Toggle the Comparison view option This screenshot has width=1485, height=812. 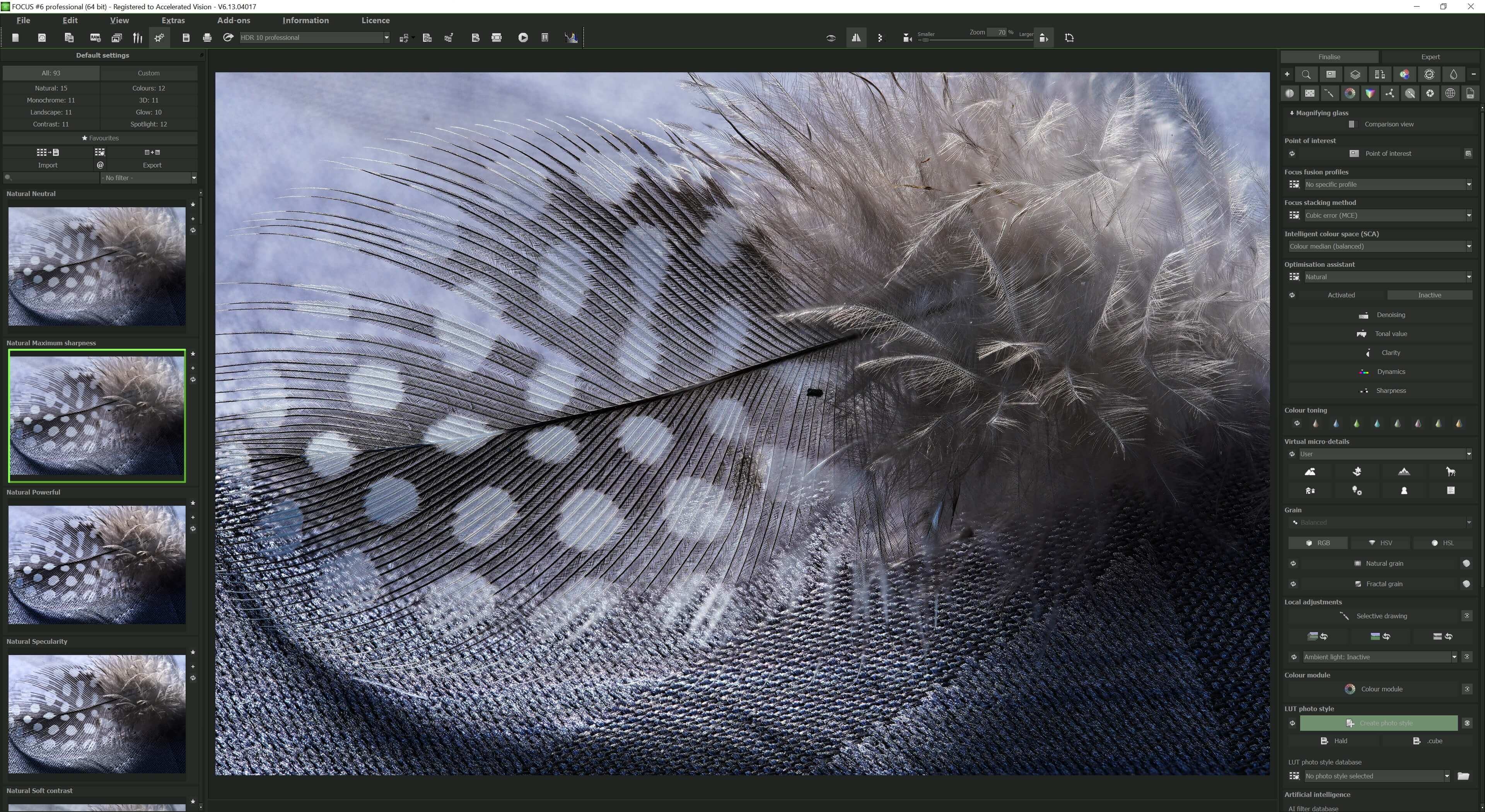point(1352,124)
